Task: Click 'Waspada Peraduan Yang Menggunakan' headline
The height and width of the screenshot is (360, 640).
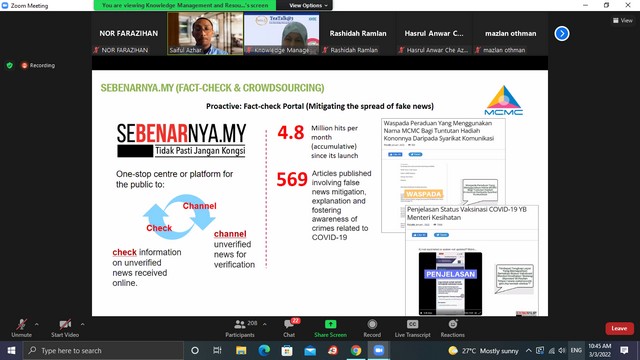Action: tap(439, 131)
